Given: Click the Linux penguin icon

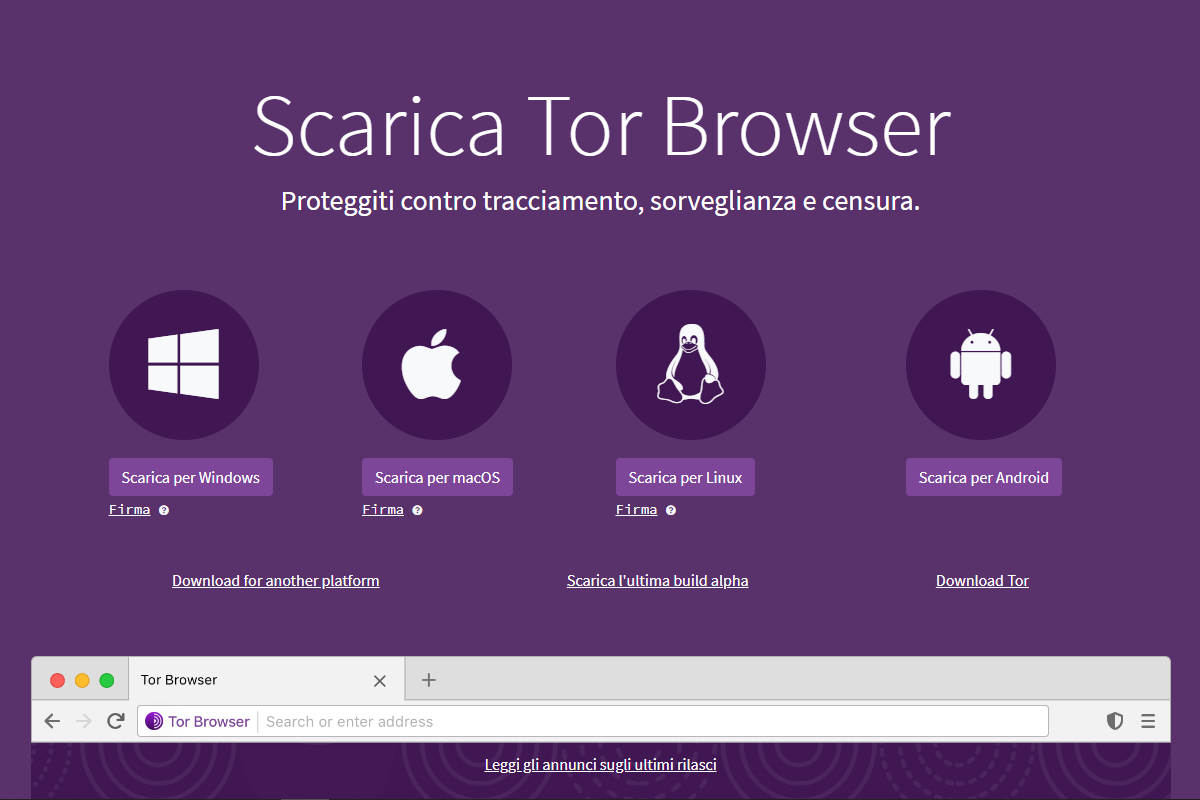Looking at the screenshot, I should pos(690,364).
